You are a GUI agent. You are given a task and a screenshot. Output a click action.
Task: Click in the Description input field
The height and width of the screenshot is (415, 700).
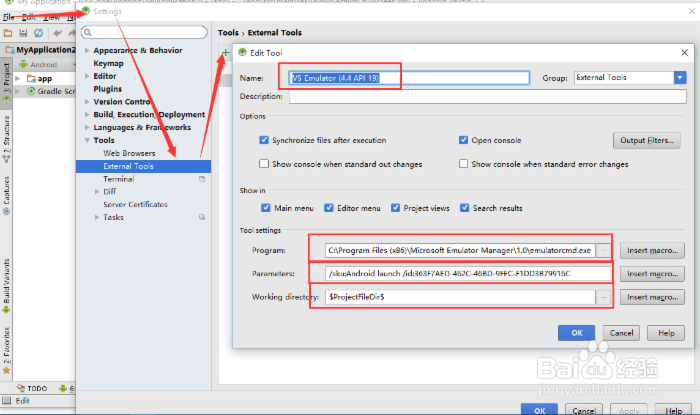point(488,96)
